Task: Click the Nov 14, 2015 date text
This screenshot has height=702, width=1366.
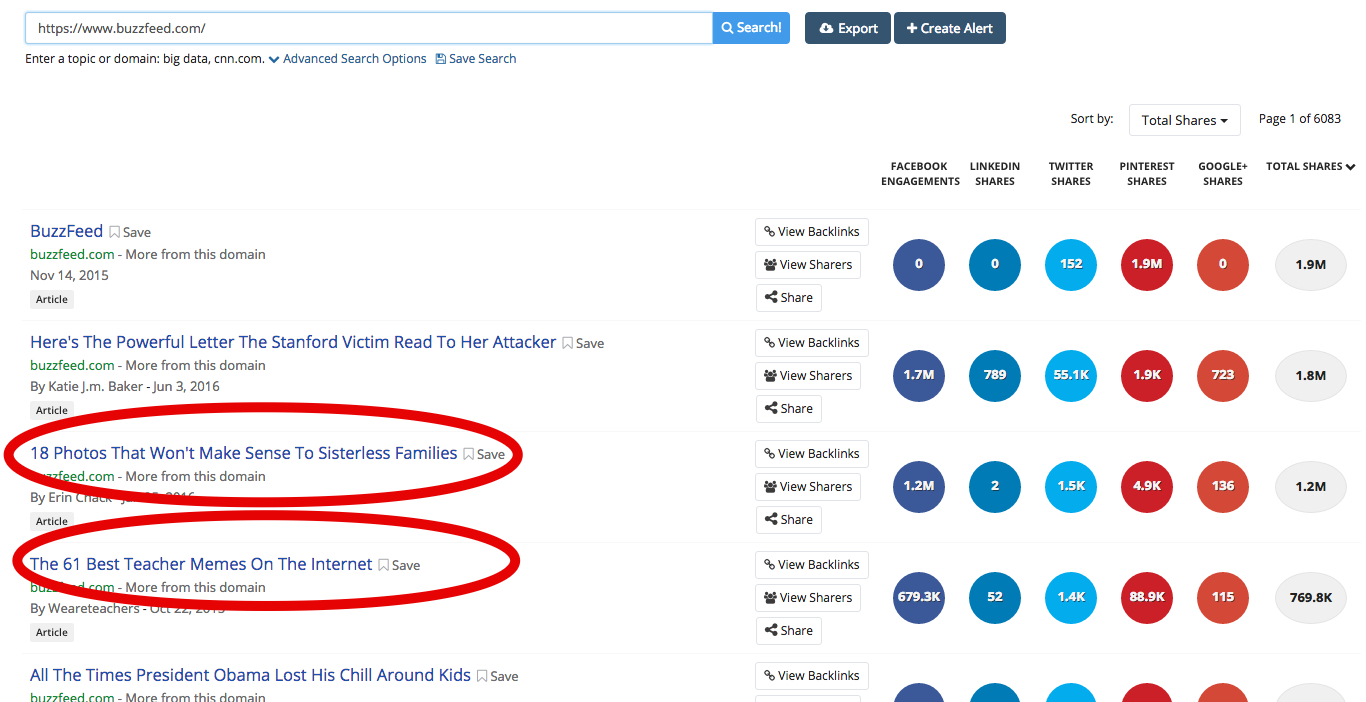Action: [x=69, y=276]
